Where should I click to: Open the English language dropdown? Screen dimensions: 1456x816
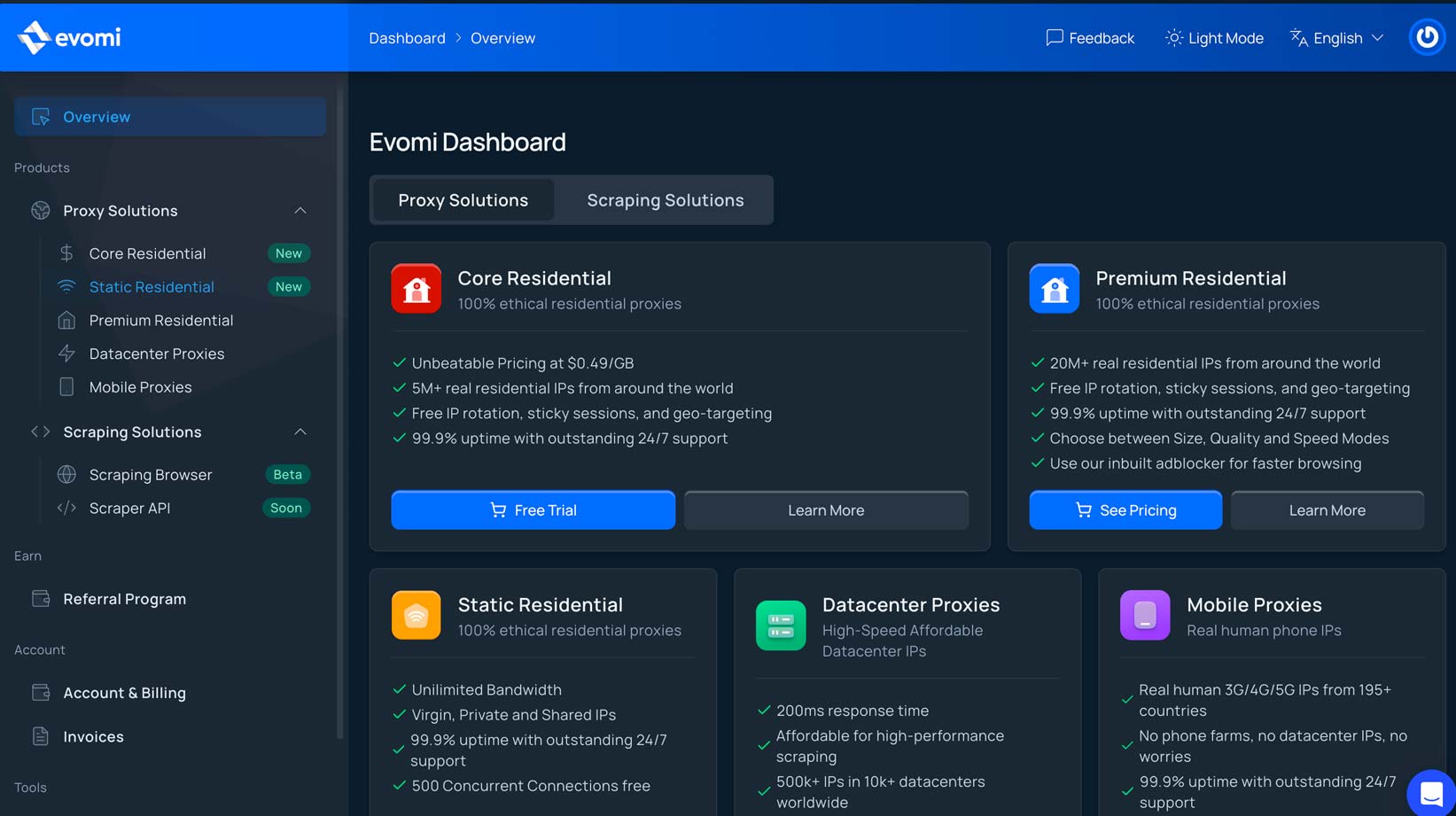coord(1336,38)
